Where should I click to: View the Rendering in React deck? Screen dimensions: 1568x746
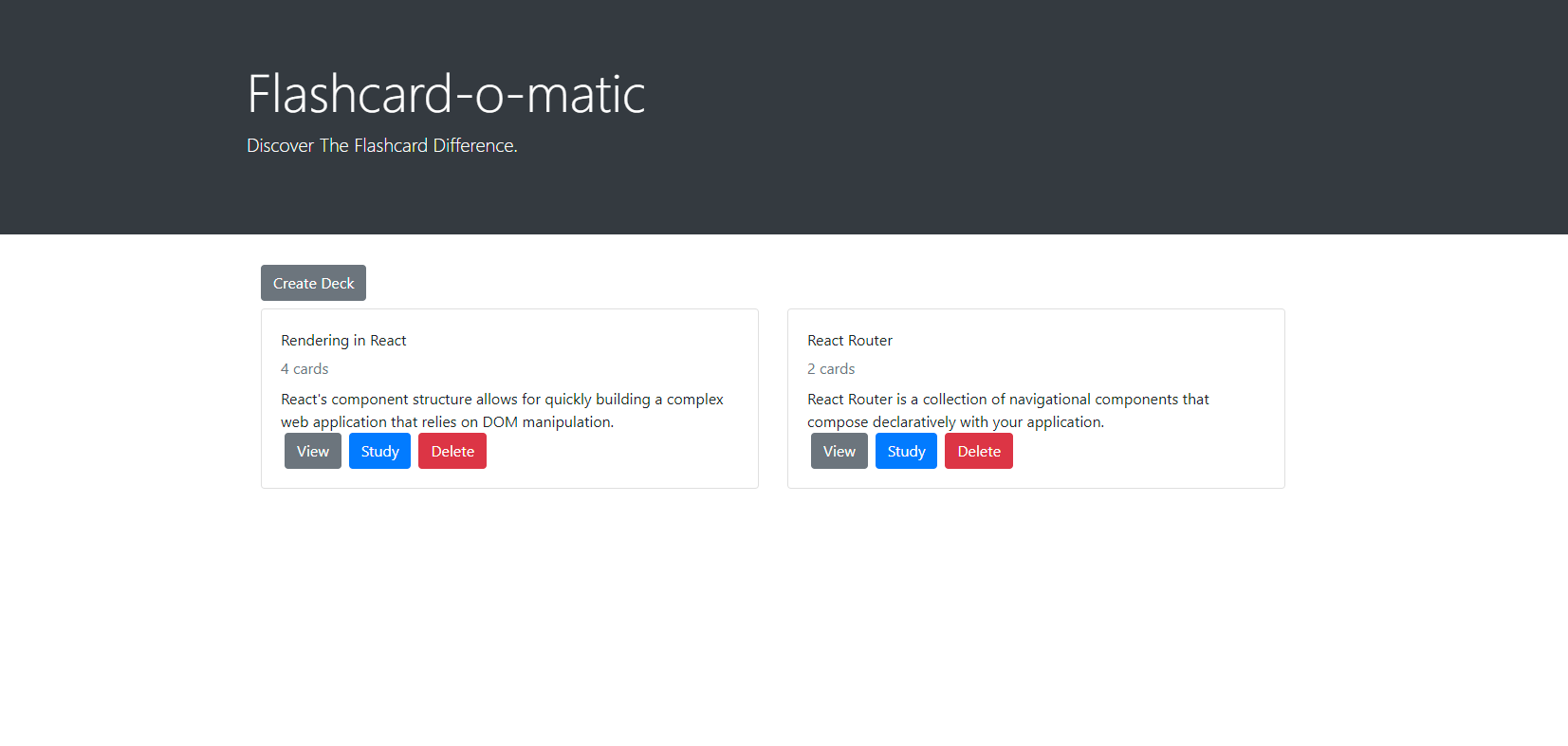click(x=312, y=451)
